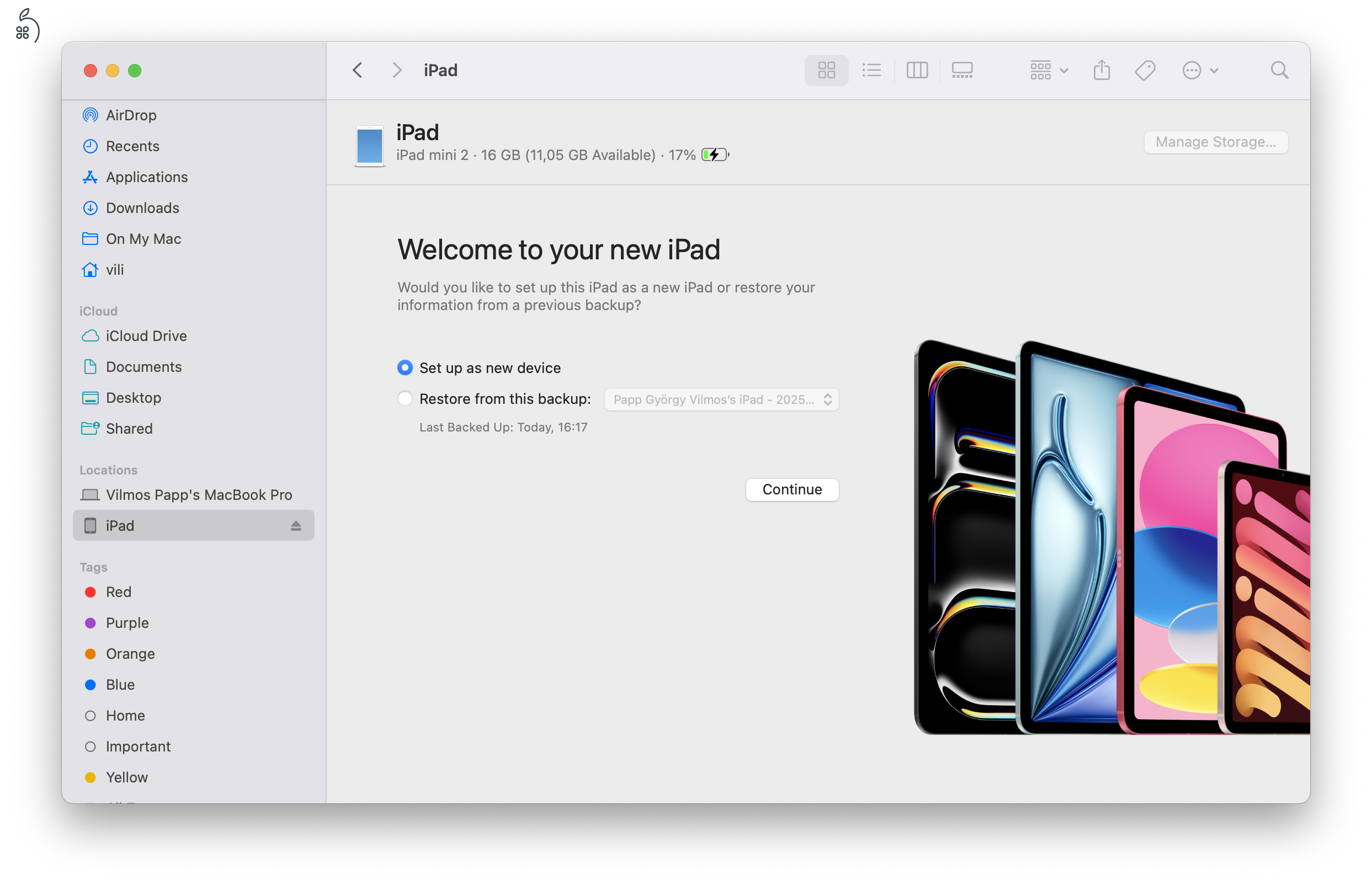Click the "Welcome to your new iPad" heading
Viewport: 1372px width, 885px height.
click(559, 250)
